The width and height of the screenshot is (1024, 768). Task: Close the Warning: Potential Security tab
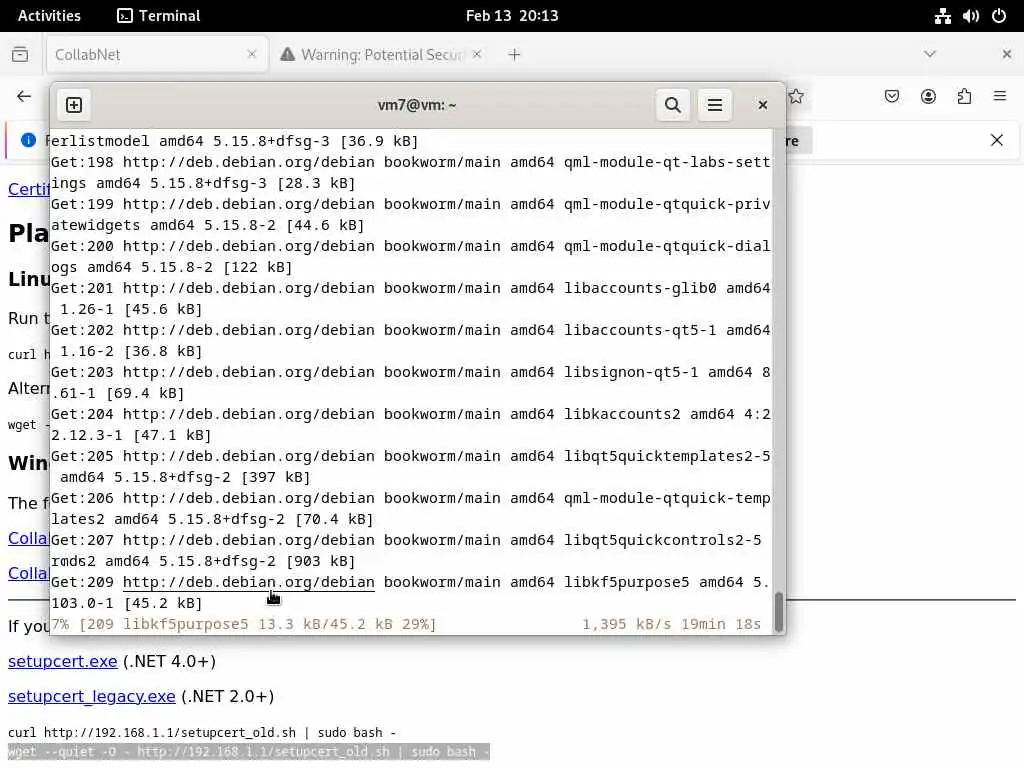coord(477,54)
